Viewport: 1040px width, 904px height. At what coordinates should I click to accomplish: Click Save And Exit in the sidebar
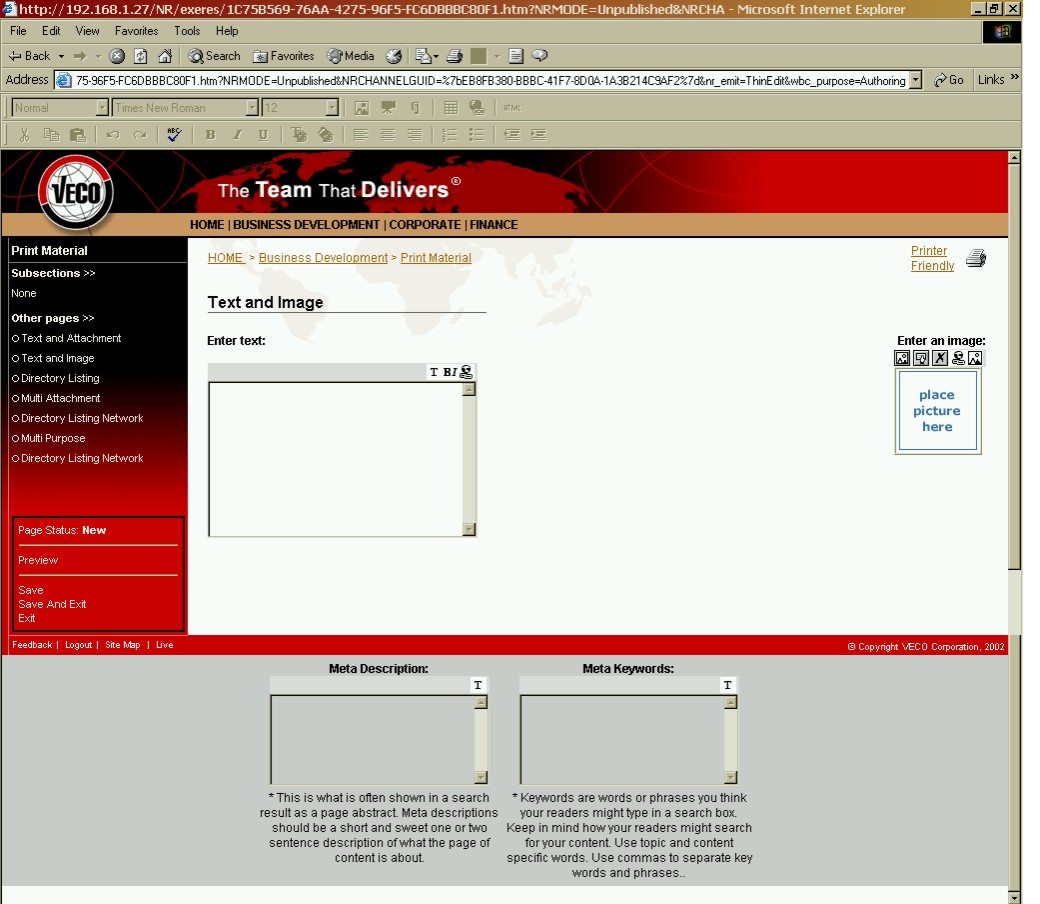point(52,604)
